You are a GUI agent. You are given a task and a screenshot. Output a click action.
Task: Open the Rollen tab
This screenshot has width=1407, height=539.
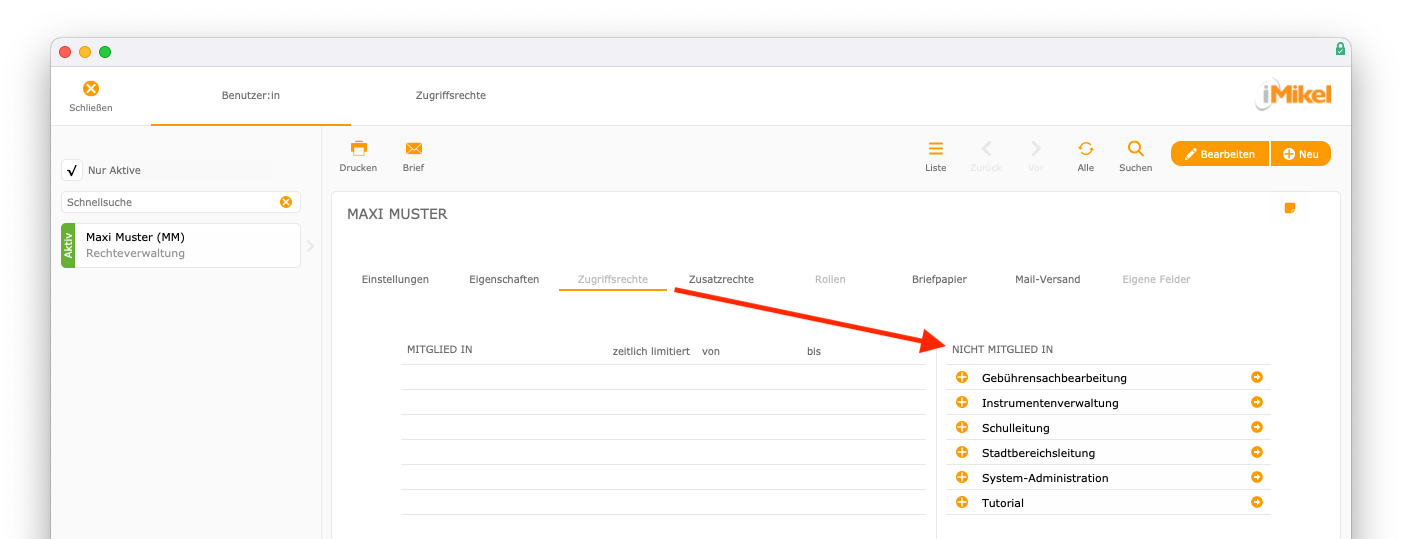[830, 279]
